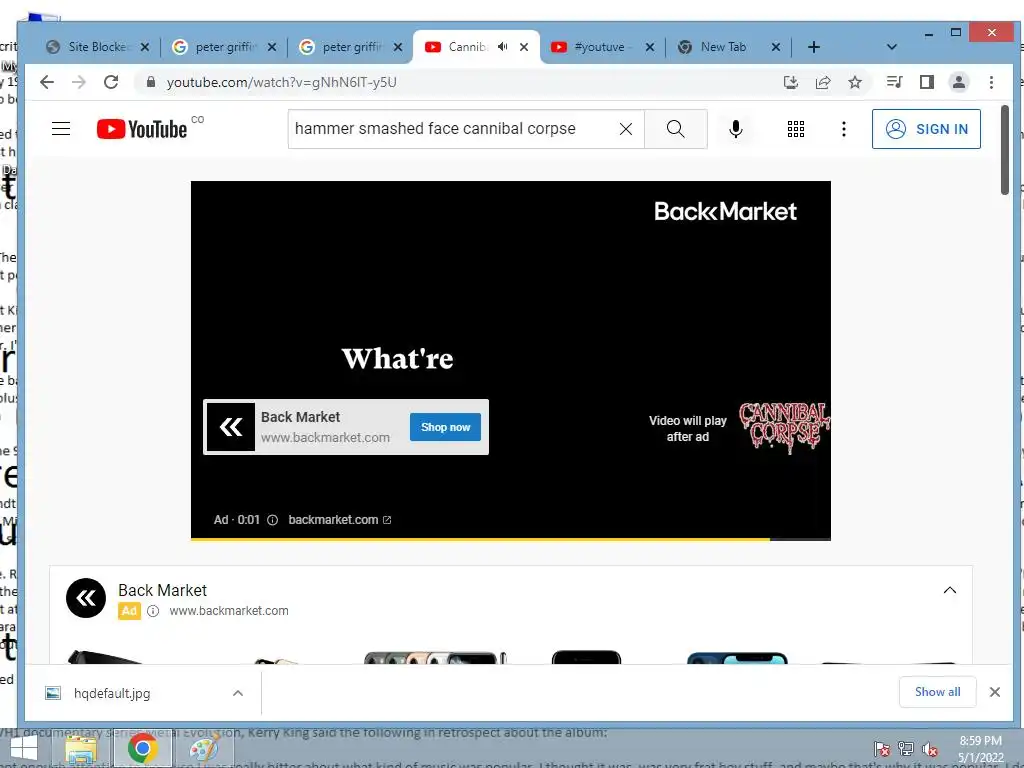
Task: Click the Shop now button
Action: coord(445,427)
